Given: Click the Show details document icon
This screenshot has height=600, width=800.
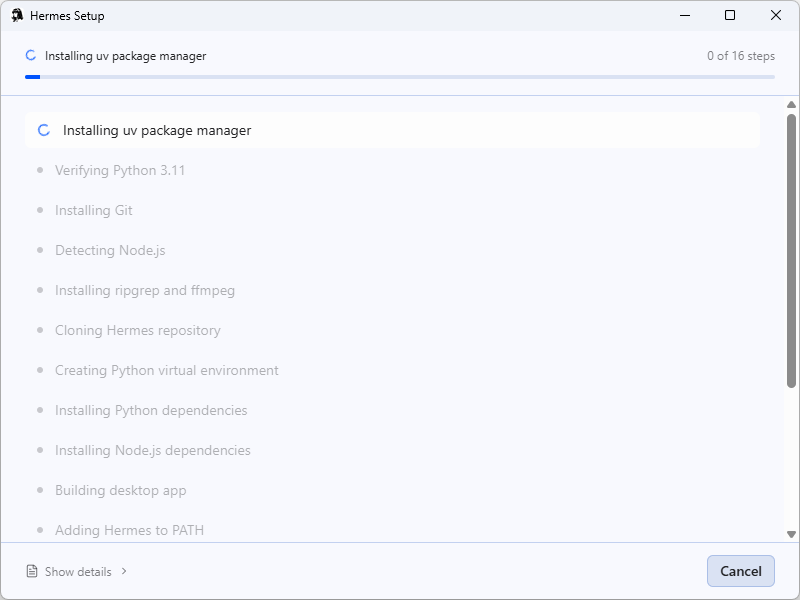Looking at the screenshot, I should click(32, 571).
